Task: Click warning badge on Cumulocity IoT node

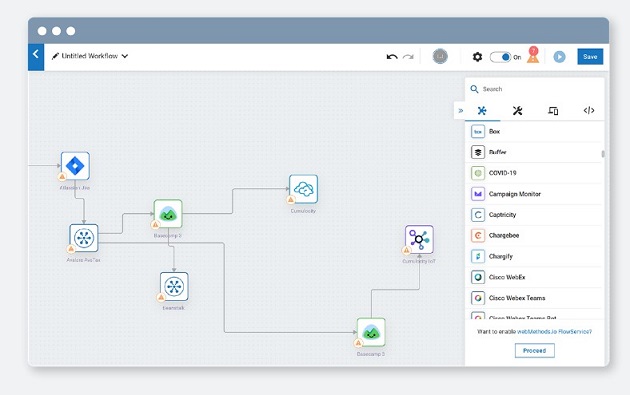Action: point(406,250)
